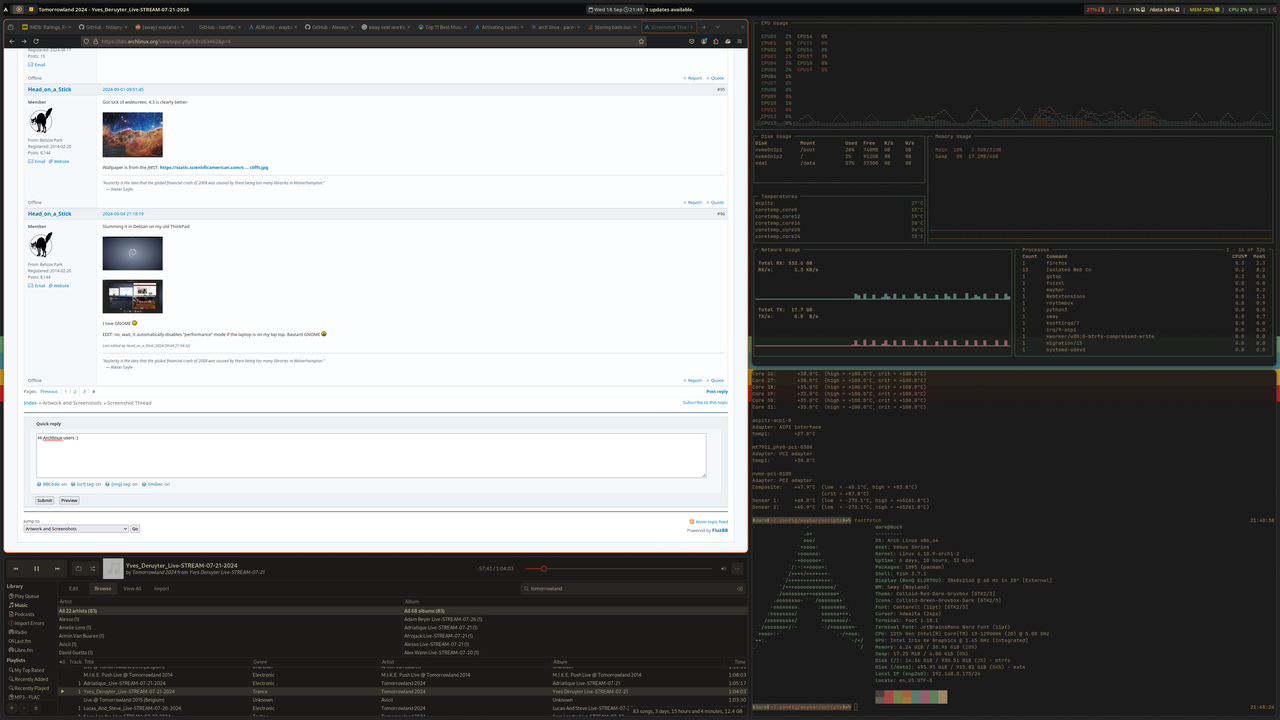Click Import in Rhythmbox toolbar

[x=161, y=589]
